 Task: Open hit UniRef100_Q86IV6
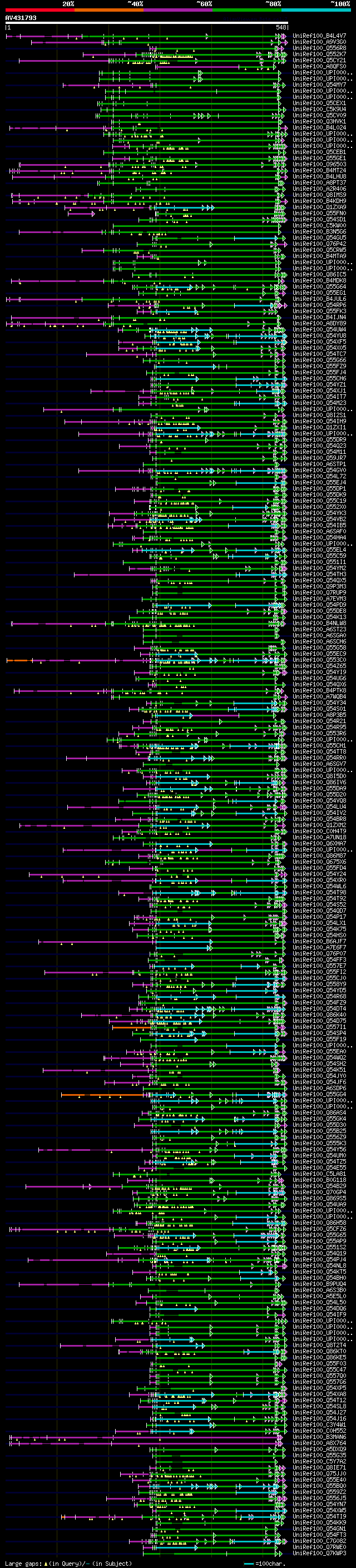(x=319, y=782)
